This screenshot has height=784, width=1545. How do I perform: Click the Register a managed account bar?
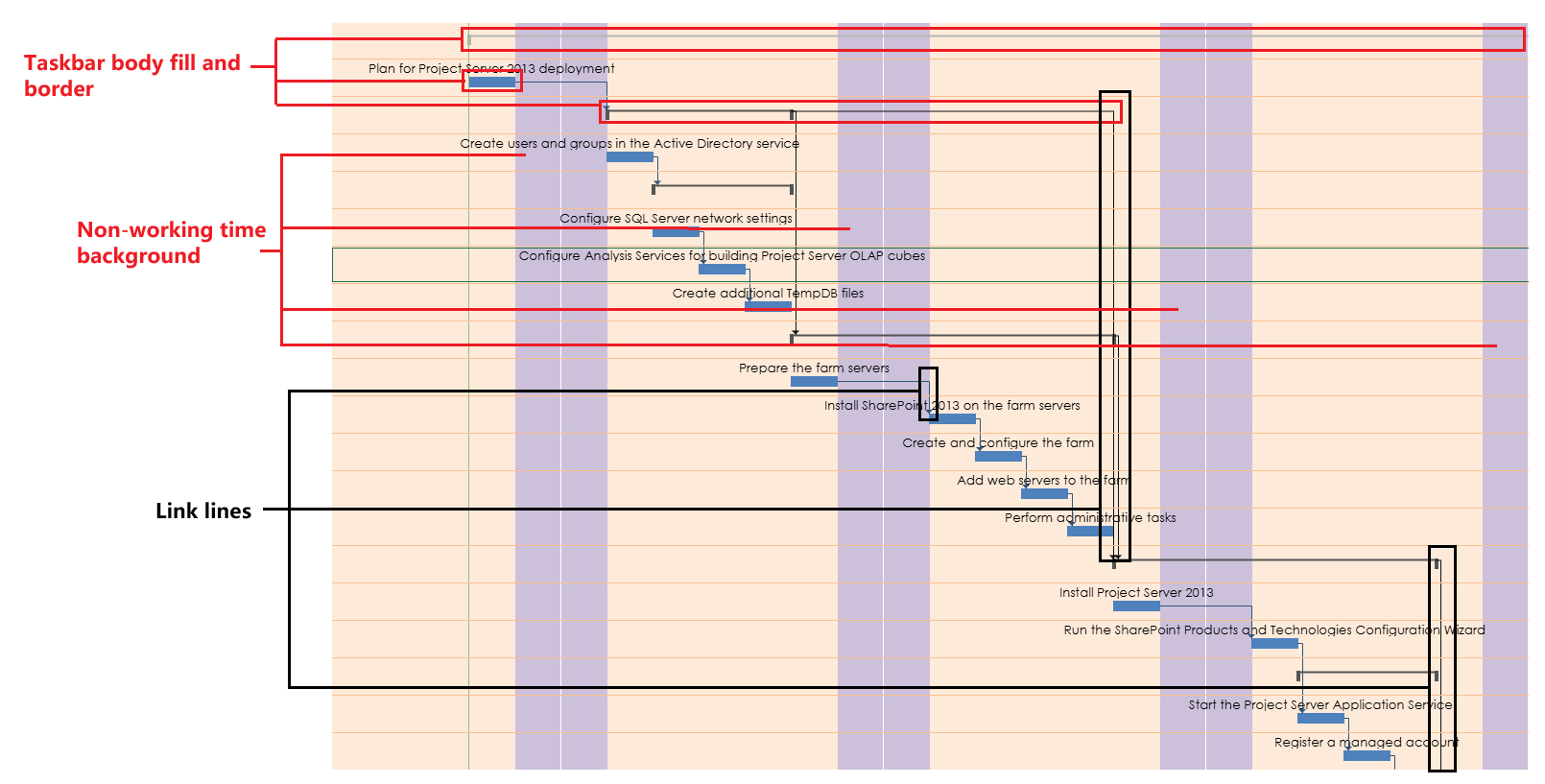[x=1367, y=756]
